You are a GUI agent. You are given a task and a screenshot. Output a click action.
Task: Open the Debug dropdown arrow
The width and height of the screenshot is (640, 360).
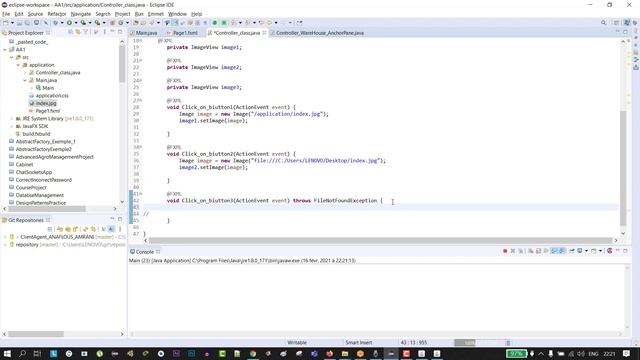click(x=62, y=23)
